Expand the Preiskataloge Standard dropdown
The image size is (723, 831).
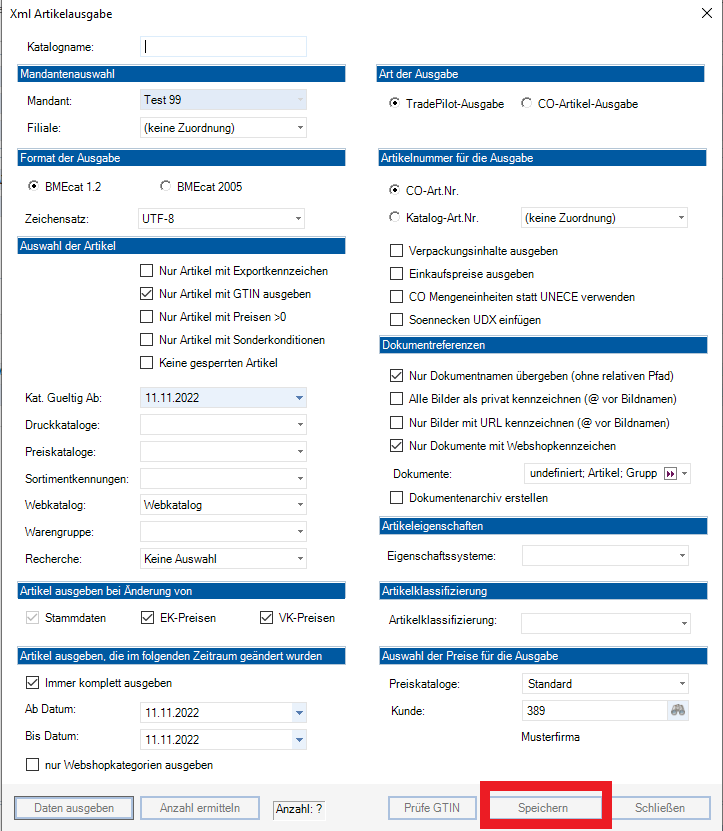point(681,684)
